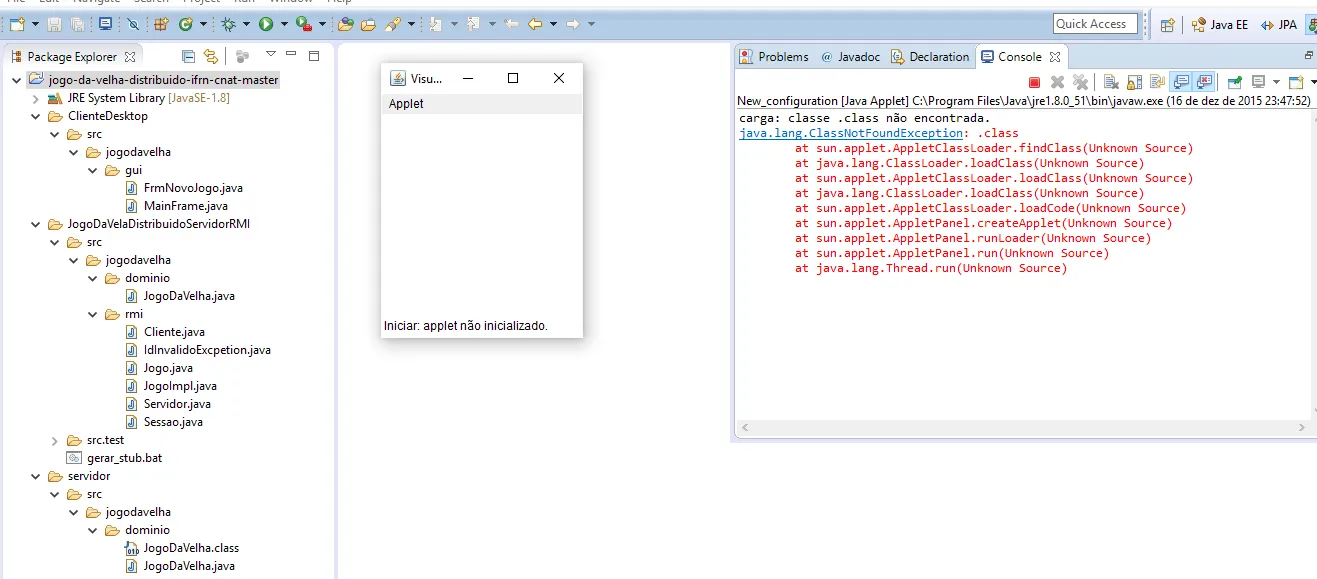
Task: Toggle show console on standard error
Action: point(1204,82)
